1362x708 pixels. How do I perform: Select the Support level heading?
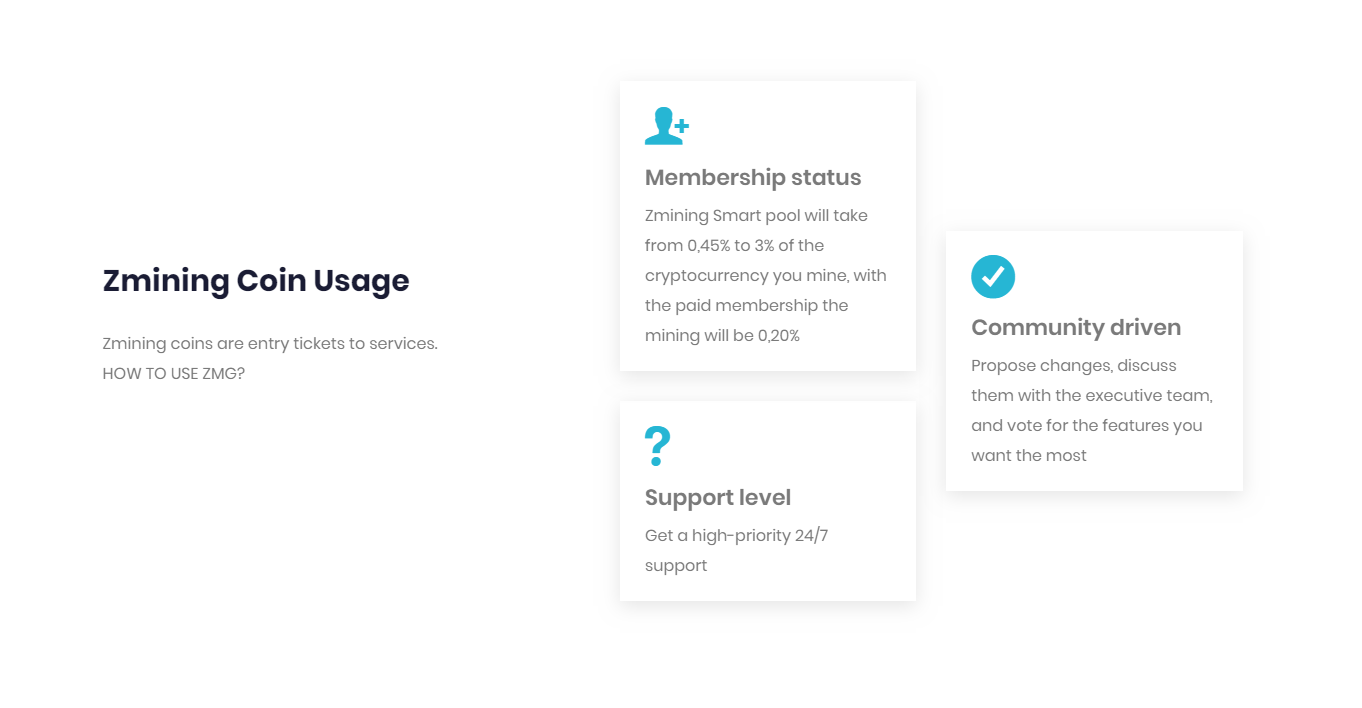[718, 497]
